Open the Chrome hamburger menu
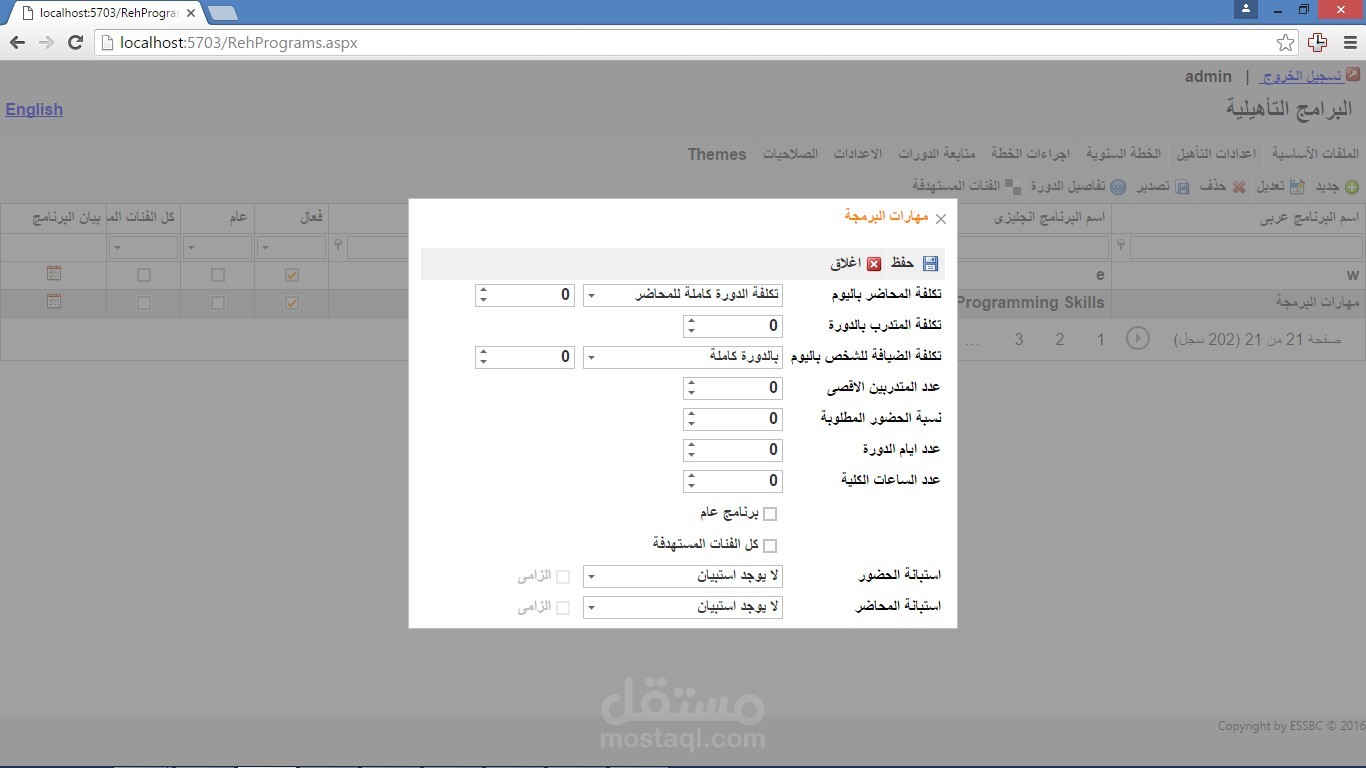The image size is (1366, 768). click(x=1349, y=43)
